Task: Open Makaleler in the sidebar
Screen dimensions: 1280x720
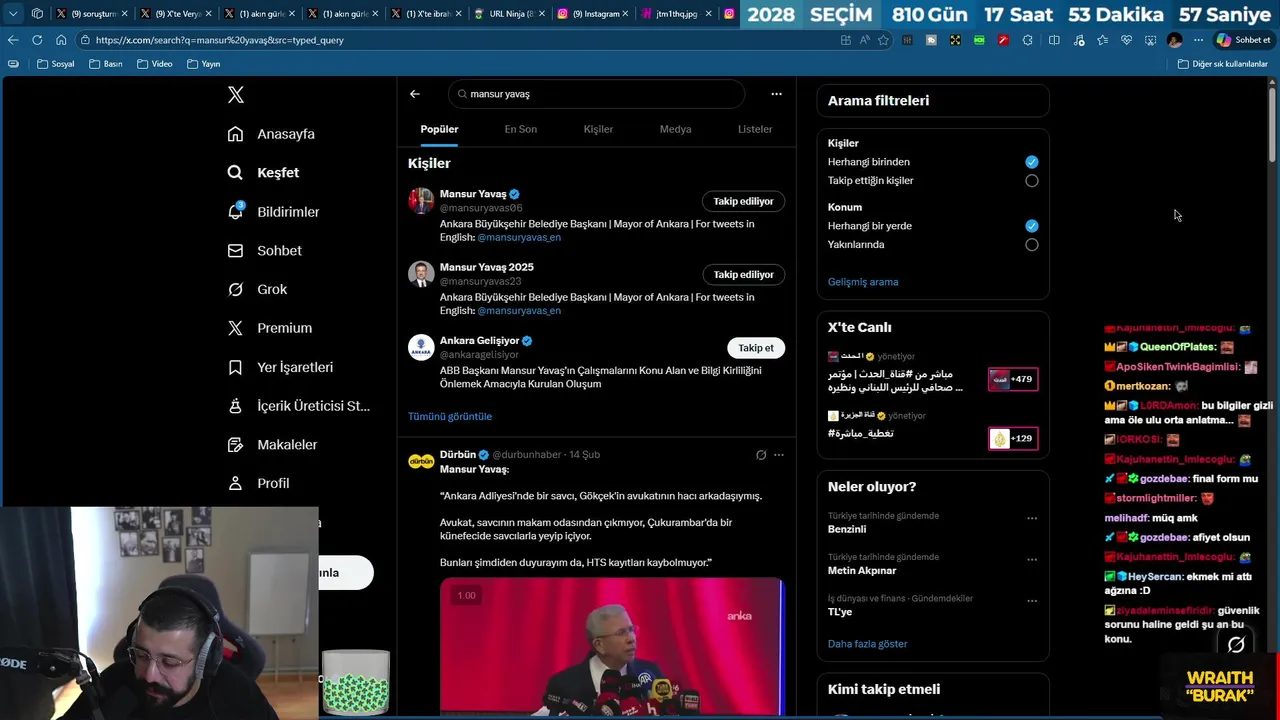Action: [x=273, y=445]
